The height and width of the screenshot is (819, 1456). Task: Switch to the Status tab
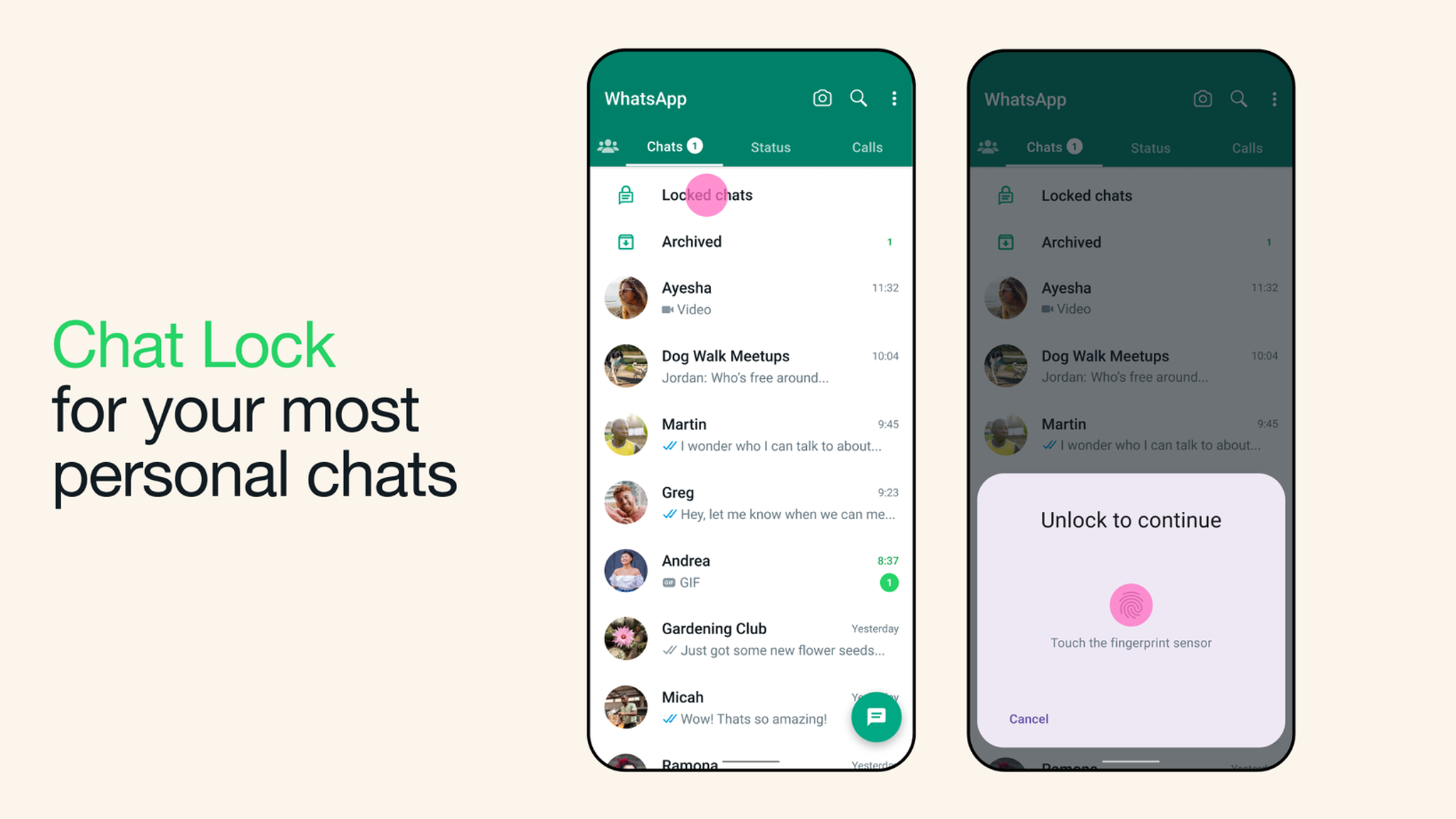tap(770, 147)
